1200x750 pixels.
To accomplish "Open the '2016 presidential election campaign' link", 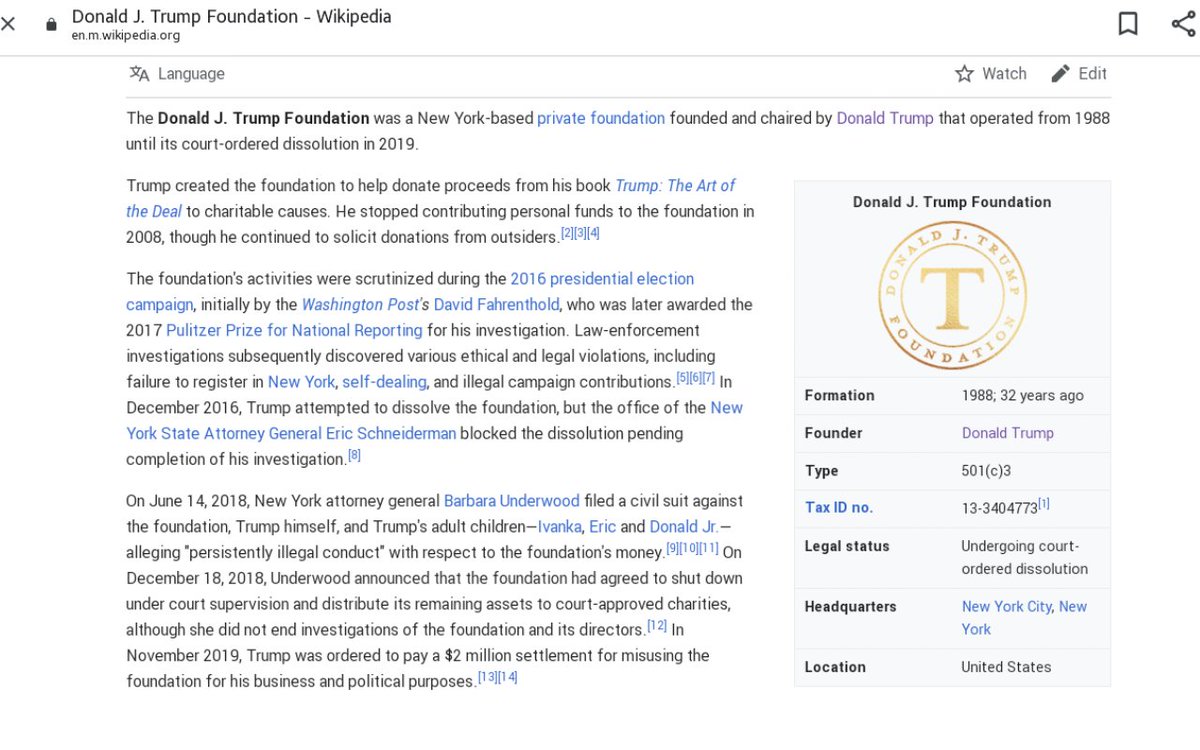I will [602, 278].
